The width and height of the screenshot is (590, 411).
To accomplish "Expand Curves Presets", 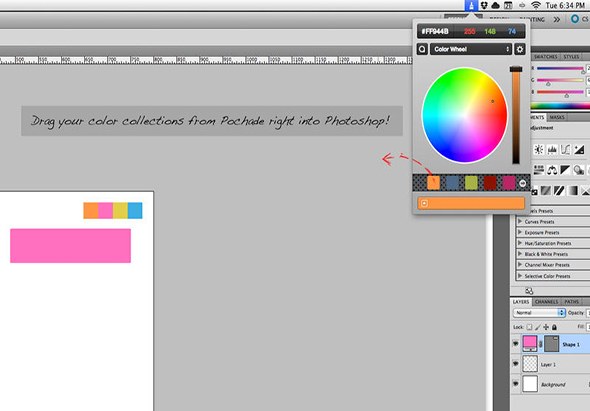I will (520, 221).
